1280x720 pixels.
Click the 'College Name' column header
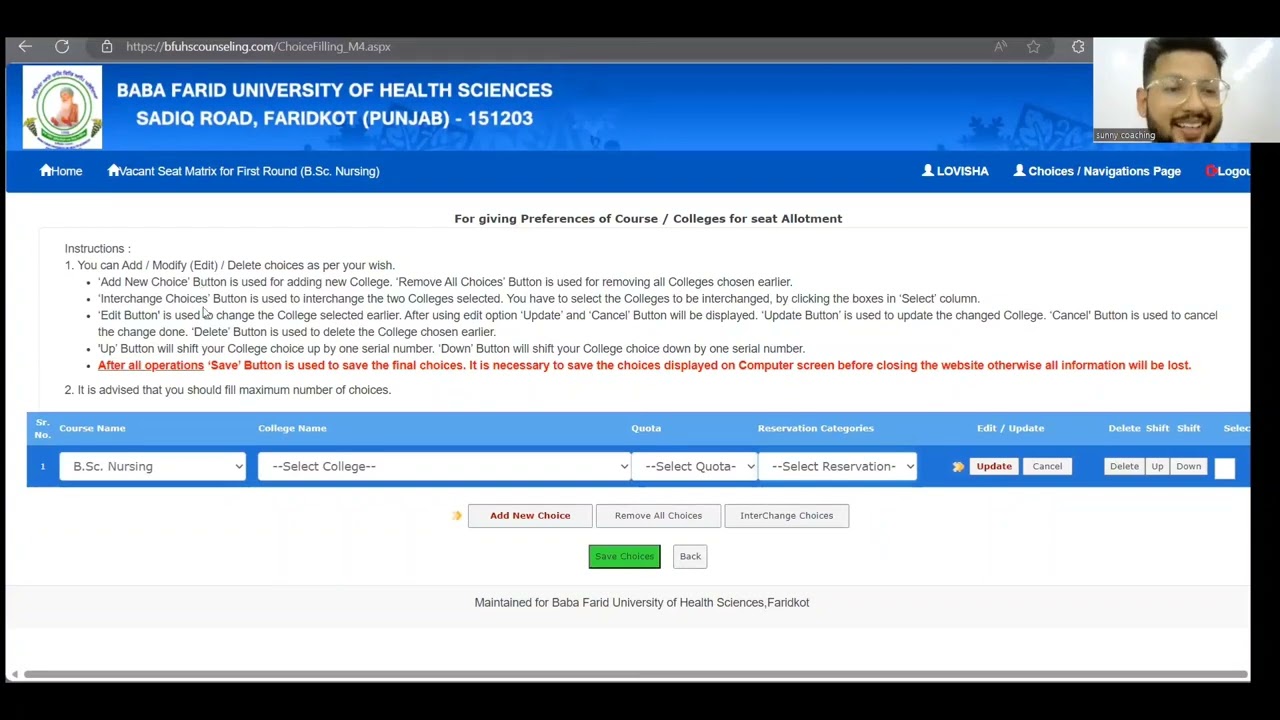pyautogui.click(x=292, y=428)
